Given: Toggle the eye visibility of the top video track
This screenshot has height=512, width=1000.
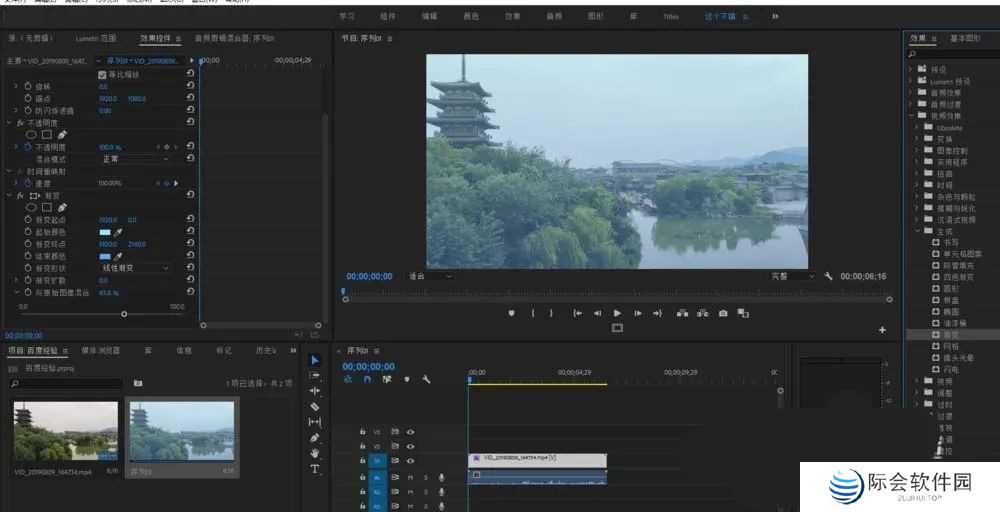Looking at the screenshot, I should click(410, 432).
